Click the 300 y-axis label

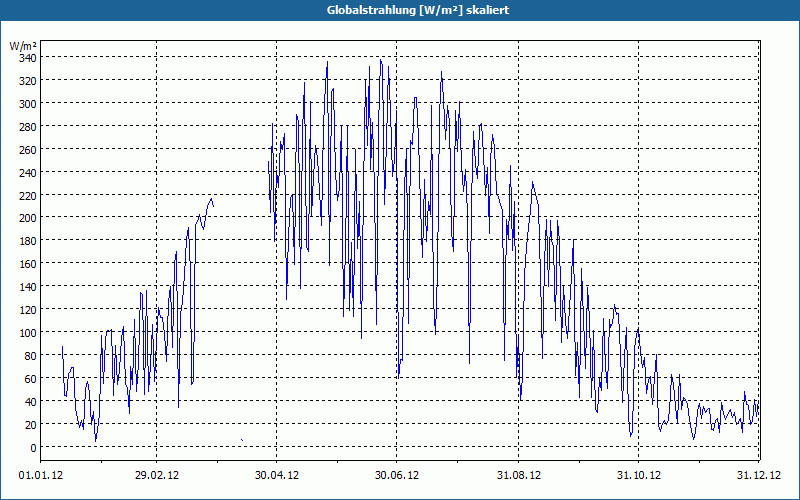28,104
